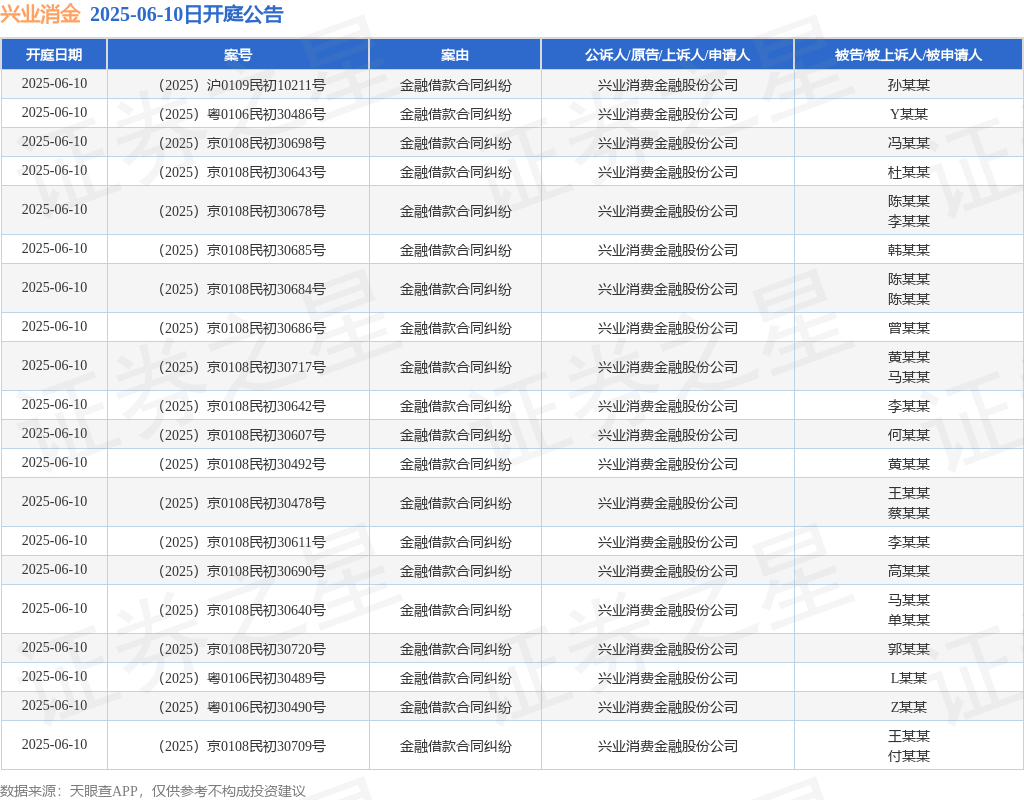Select case number 粤0106民初30490号
The image size is (1024, 800).
click(242, 707)
